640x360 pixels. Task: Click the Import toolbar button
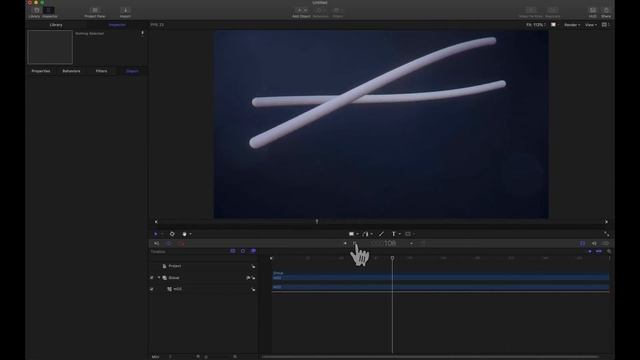[x=125, y=12]
